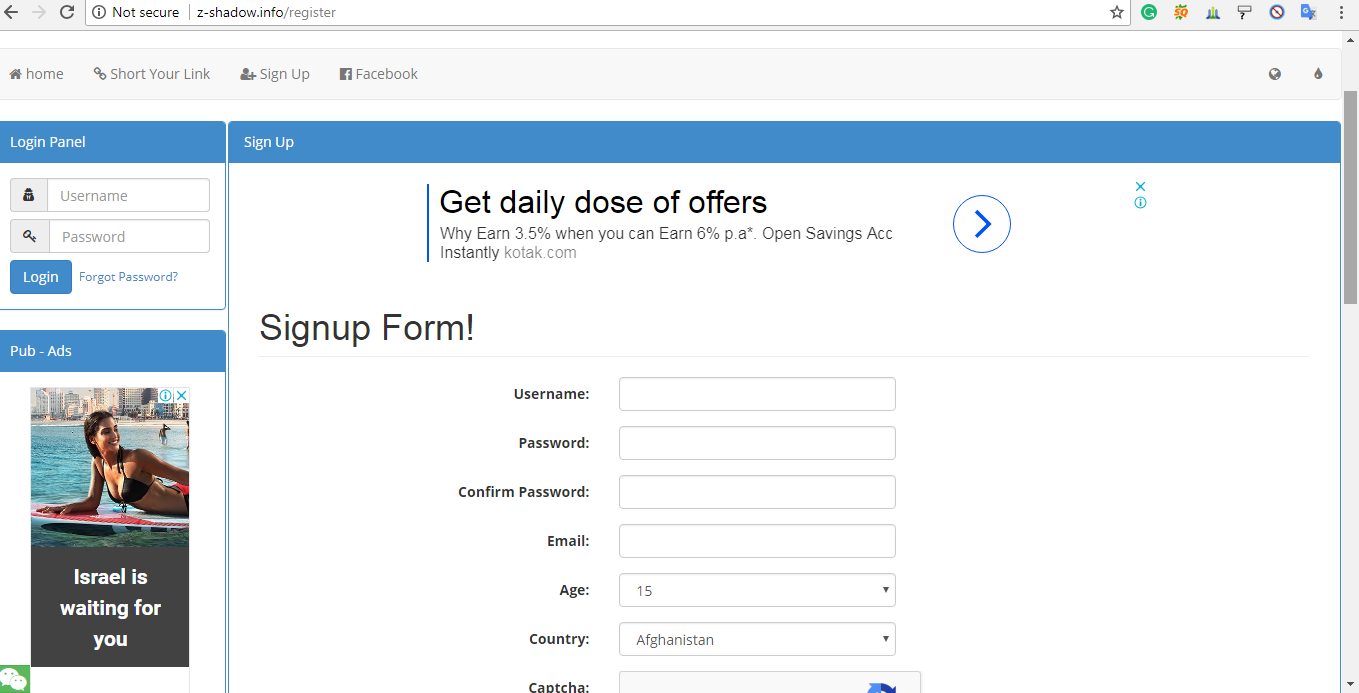The image size is (1359, 693).
Task: Click the Israel is waiting ad thumbnail
Action: pyautogui.click(x=110, y=527)
